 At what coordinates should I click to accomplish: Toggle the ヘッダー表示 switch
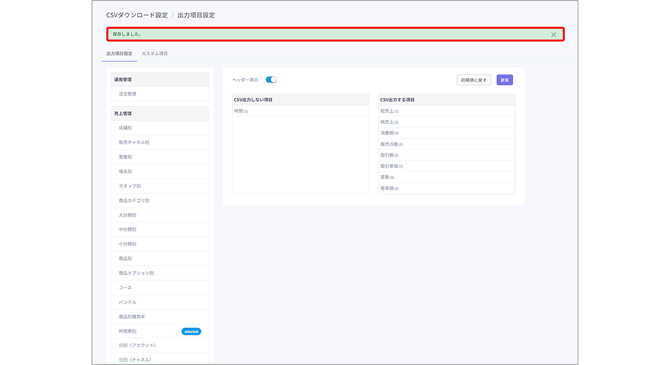point(271,79)
